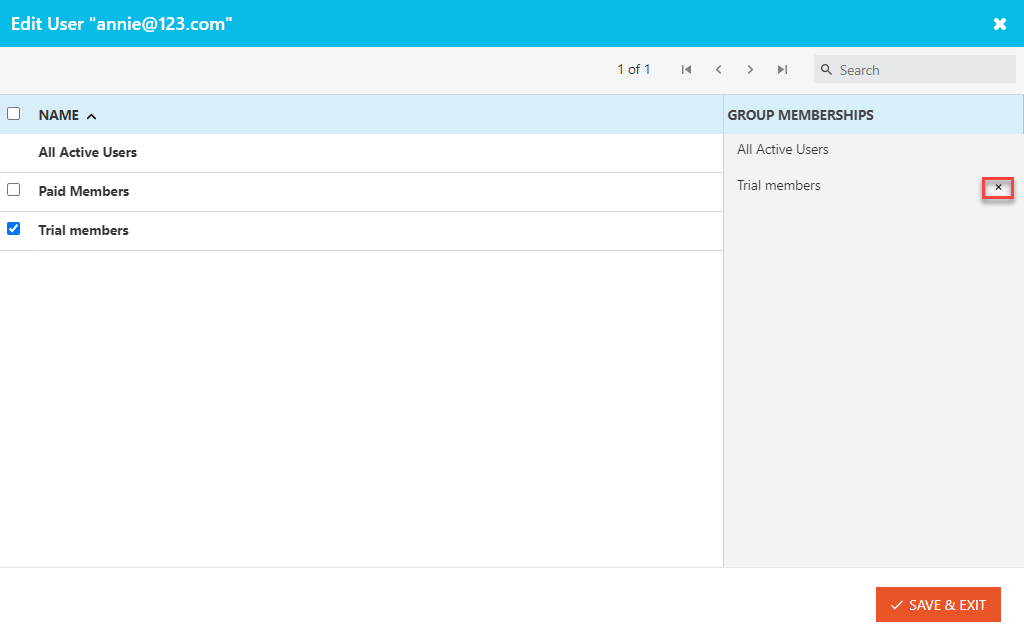The height and width of the screenshot is (642, 1024).
Task: Check the Paid Members checkbox
Action: 14,189
